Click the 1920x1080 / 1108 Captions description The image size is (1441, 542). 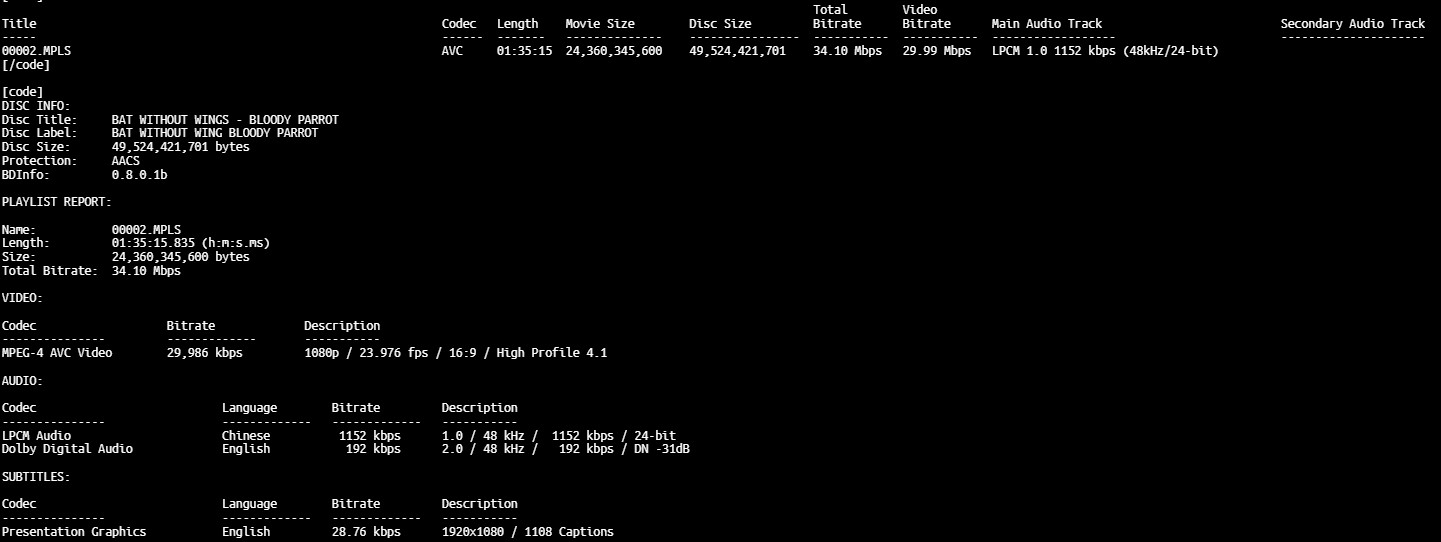[527, 532]
